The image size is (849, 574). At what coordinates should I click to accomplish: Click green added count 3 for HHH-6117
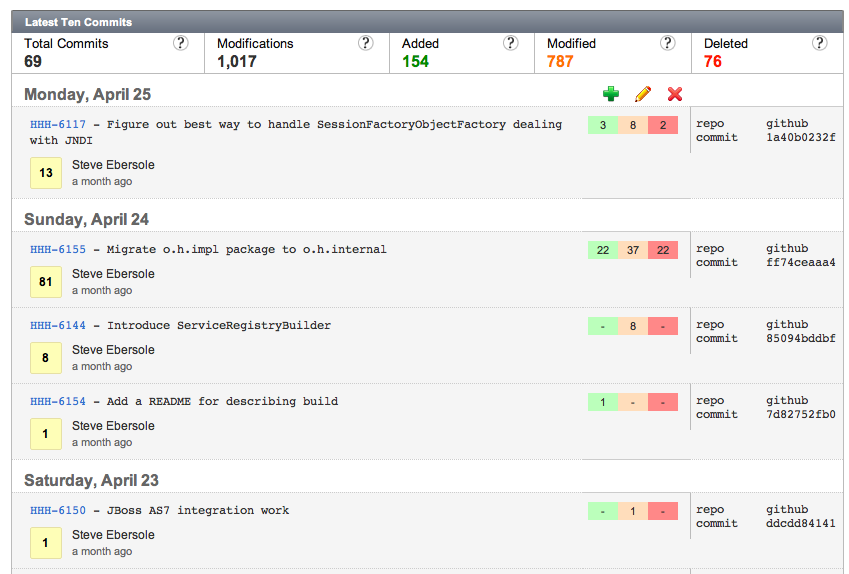[x=603, y=125]
